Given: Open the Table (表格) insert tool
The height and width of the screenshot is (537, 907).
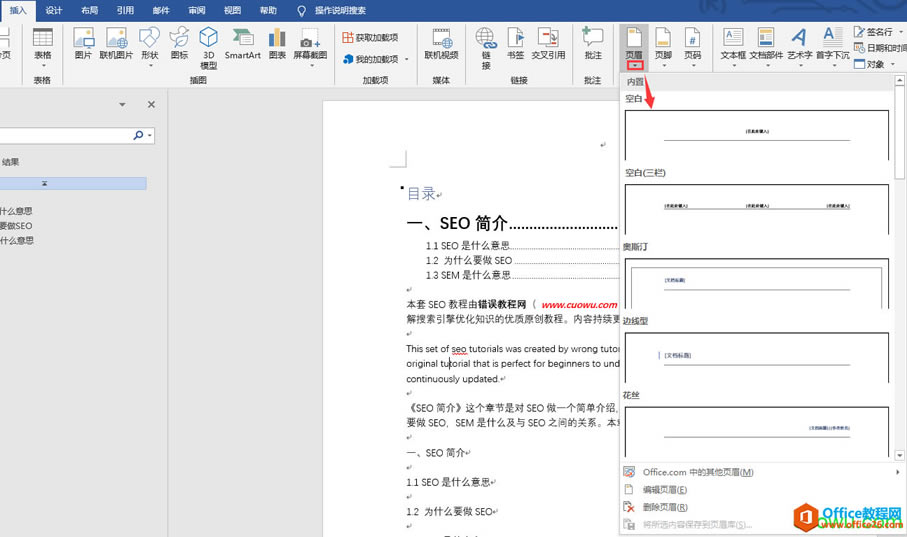Looking at the screenshot, I should [x=42, y=47].
